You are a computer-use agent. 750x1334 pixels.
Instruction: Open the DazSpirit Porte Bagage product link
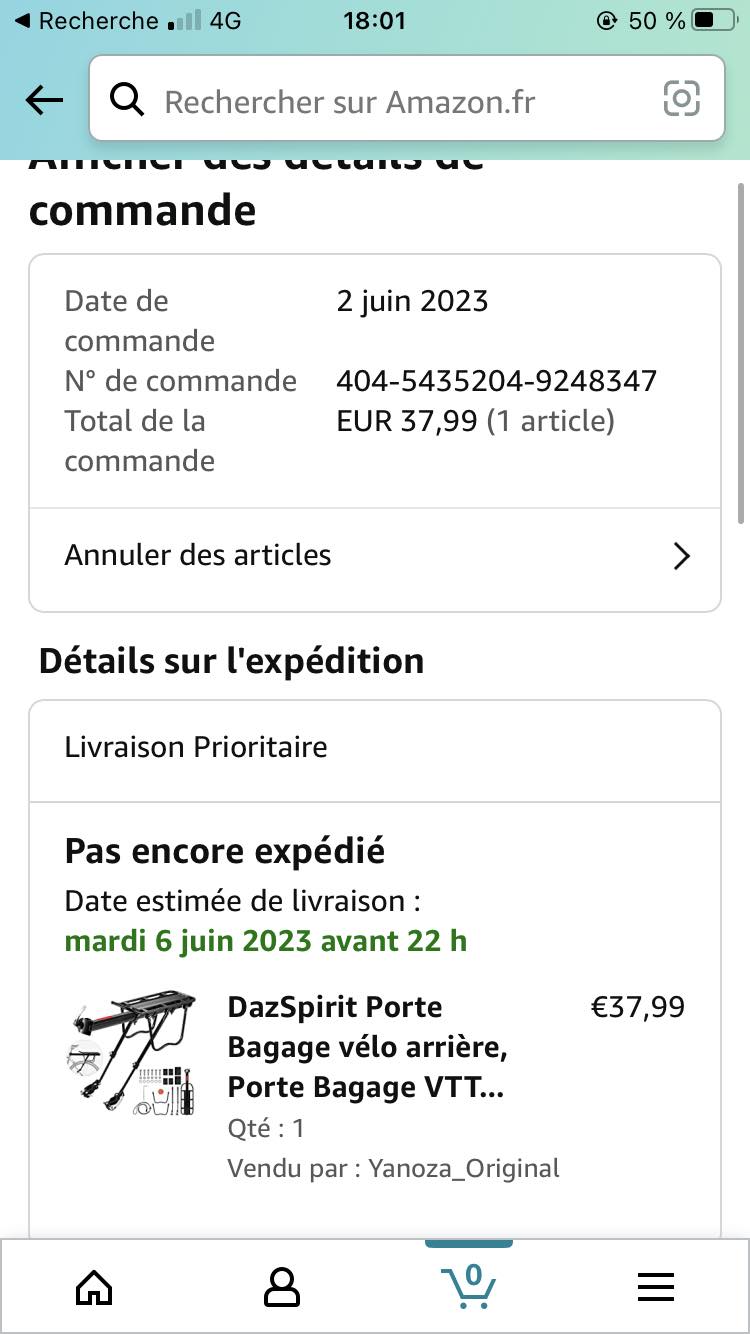point(368,1046)
